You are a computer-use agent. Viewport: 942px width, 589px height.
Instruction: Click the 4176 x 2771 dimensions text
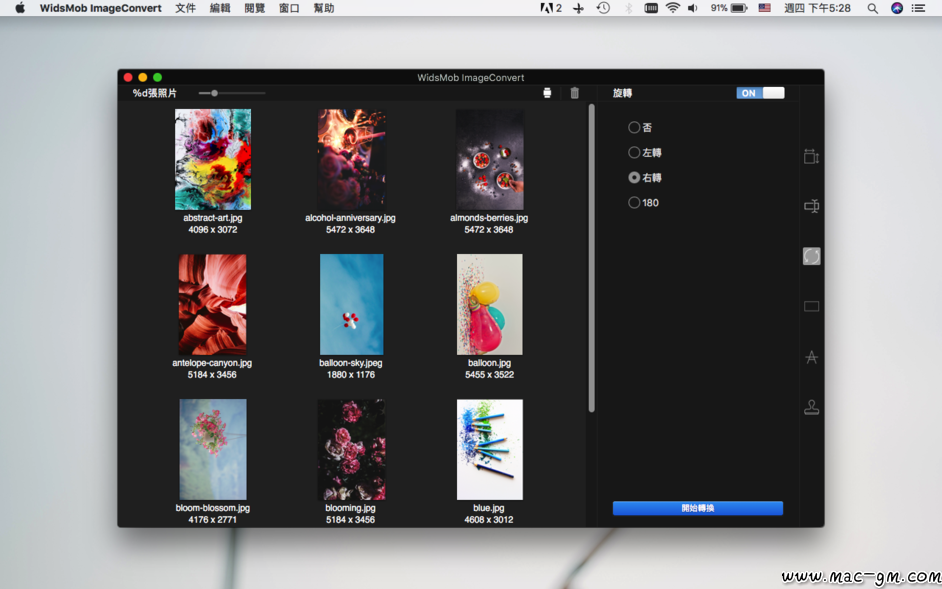(x=212, y=519)
